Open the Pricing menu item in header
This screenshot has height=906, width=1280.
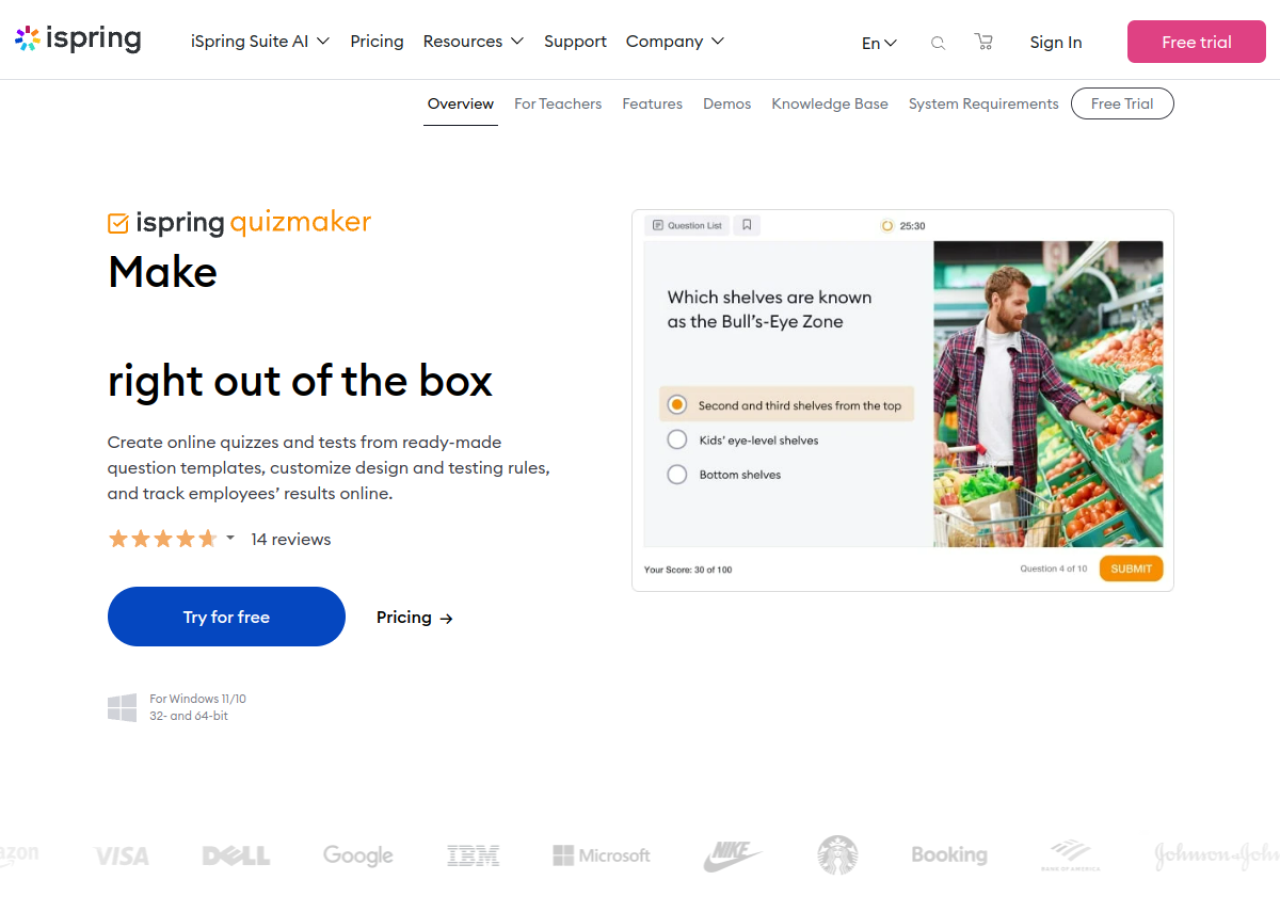pos(377,41)
